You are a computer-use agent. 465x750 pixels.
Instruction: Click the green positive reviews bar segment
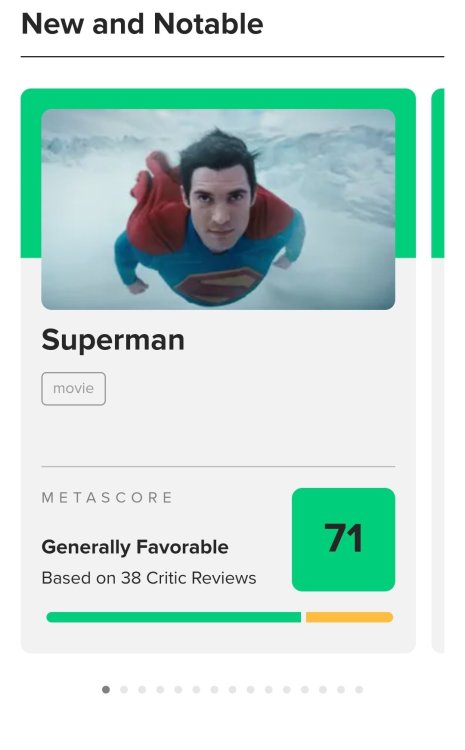[x=174, y=617]
